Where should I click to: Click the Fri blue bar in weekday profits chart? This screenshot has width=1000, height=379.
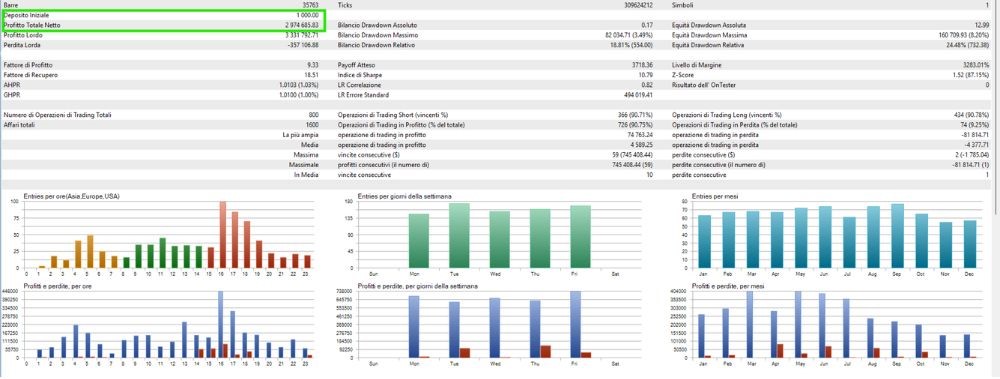(575, 324)
